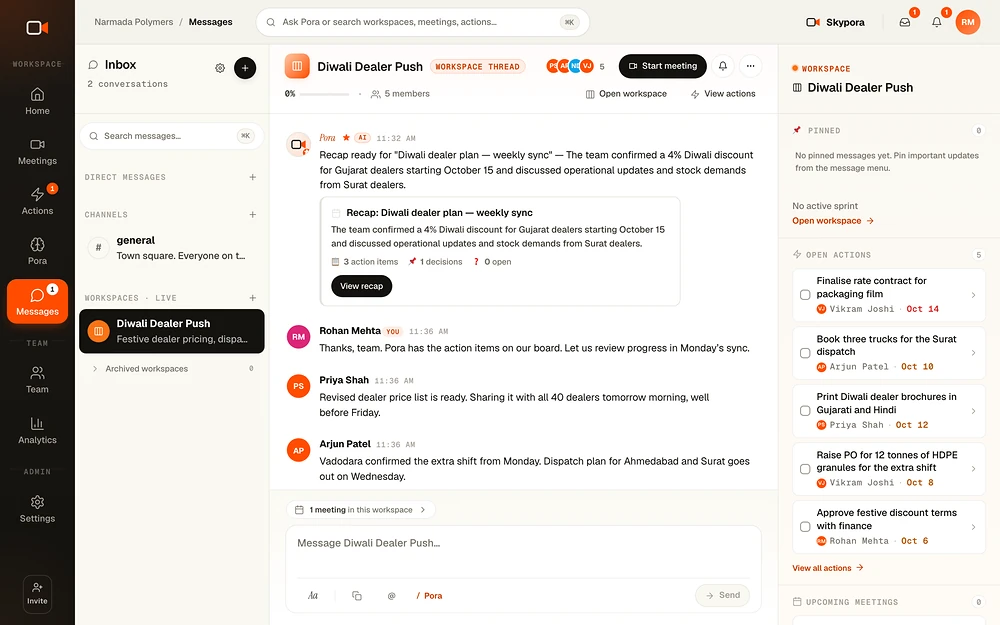Click View recap button
Viewport: 1000px width, 625px height.
362,286
